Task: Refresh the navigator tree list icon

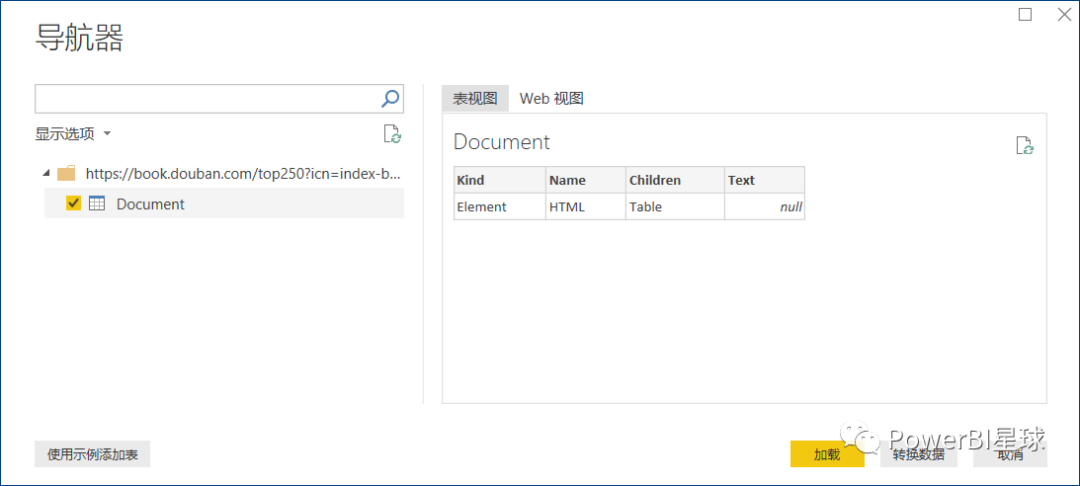Action: [392, 134]
